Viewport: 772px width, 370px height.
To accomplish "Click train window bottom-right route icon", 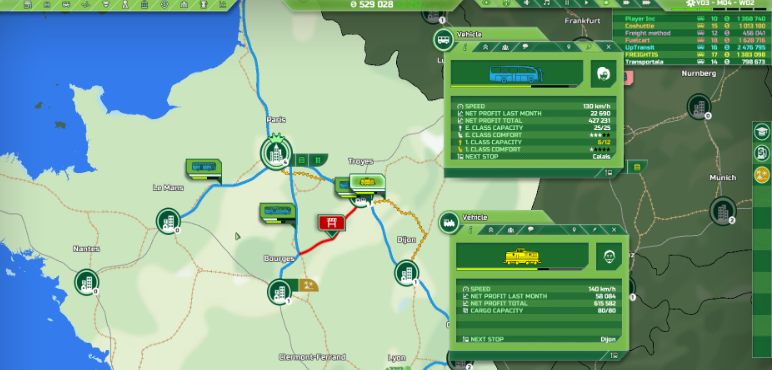I will 614,355.
